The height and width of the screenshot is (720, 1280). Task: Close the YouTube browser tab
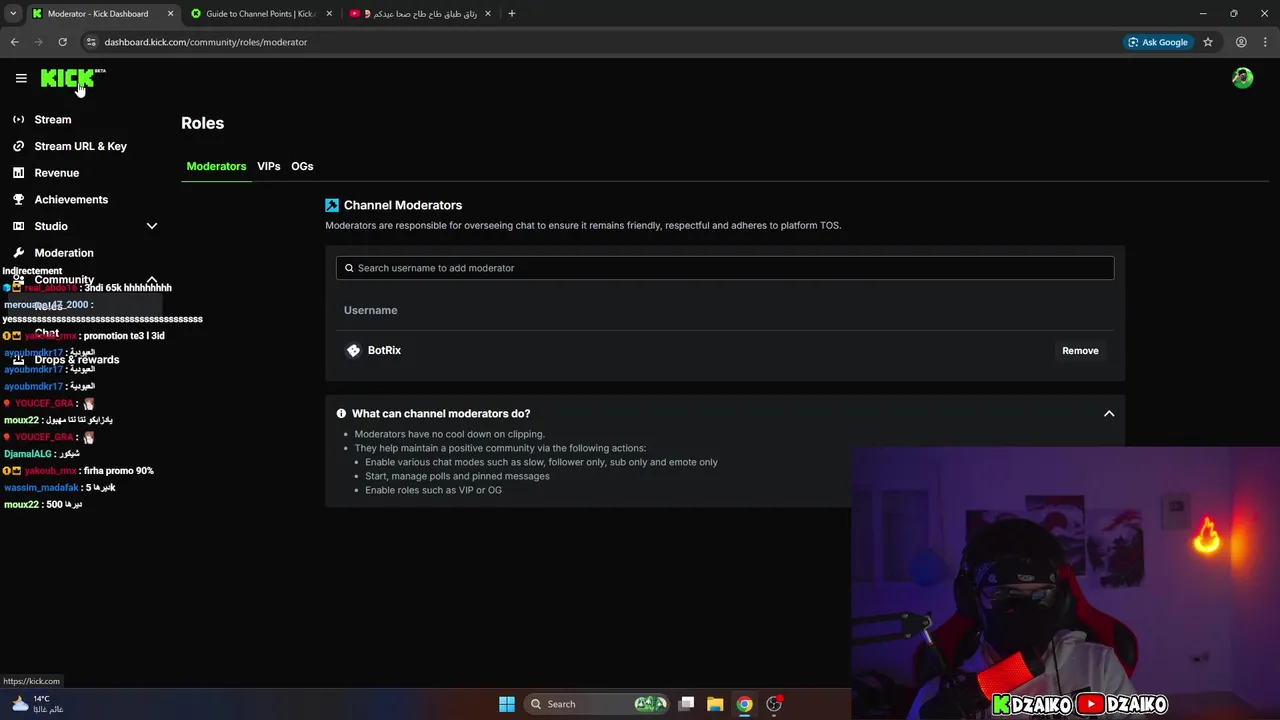(487, 14)
